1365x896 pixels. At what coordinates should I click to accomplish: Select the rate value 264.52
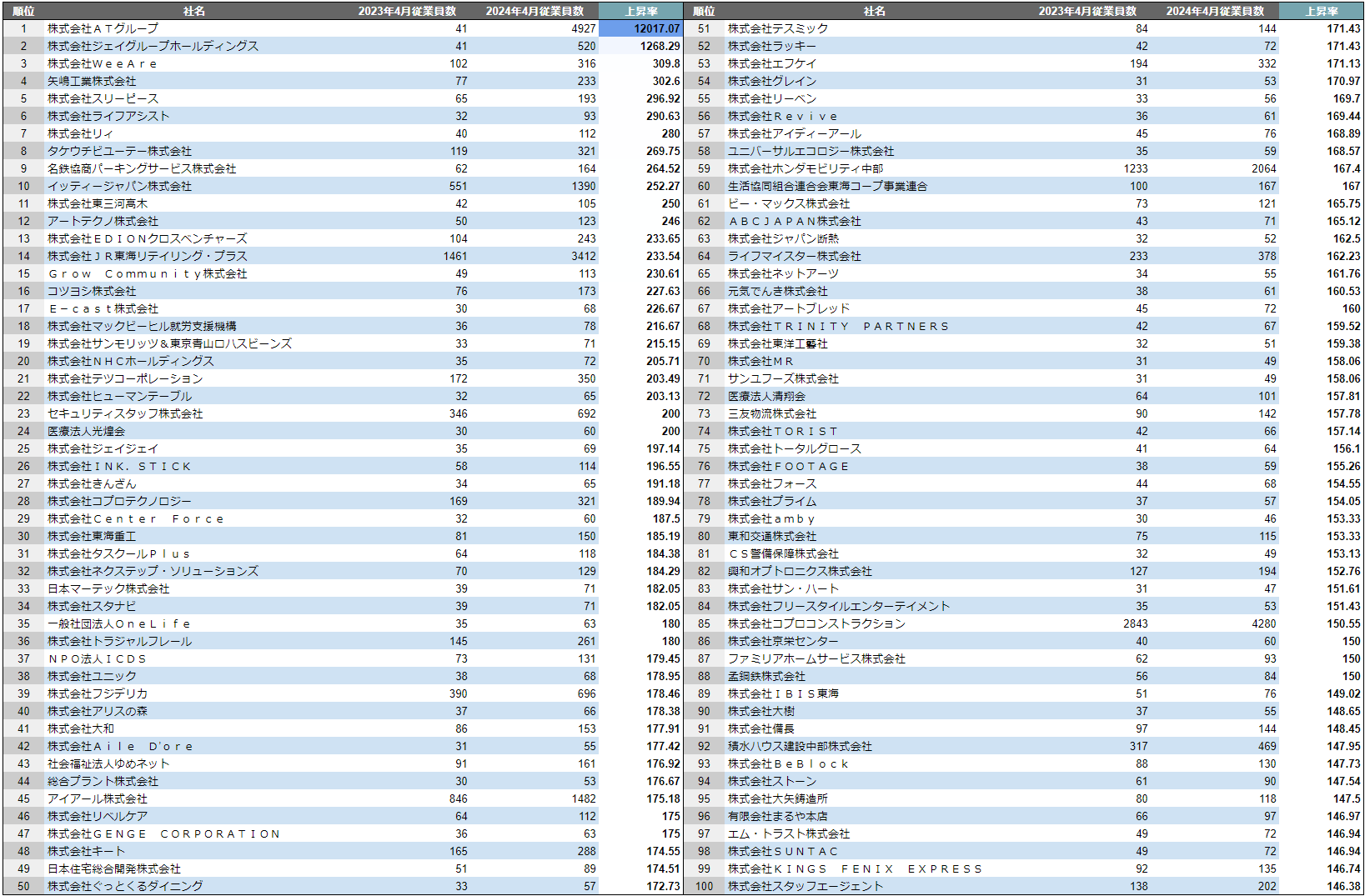pyautogui.click(x=663, y=168)
